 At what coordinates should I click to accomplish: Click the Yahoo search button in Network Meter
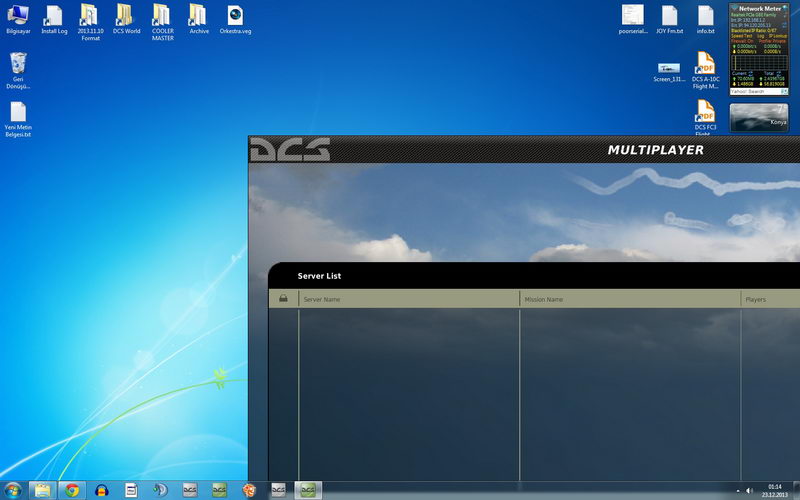[784, 91]
